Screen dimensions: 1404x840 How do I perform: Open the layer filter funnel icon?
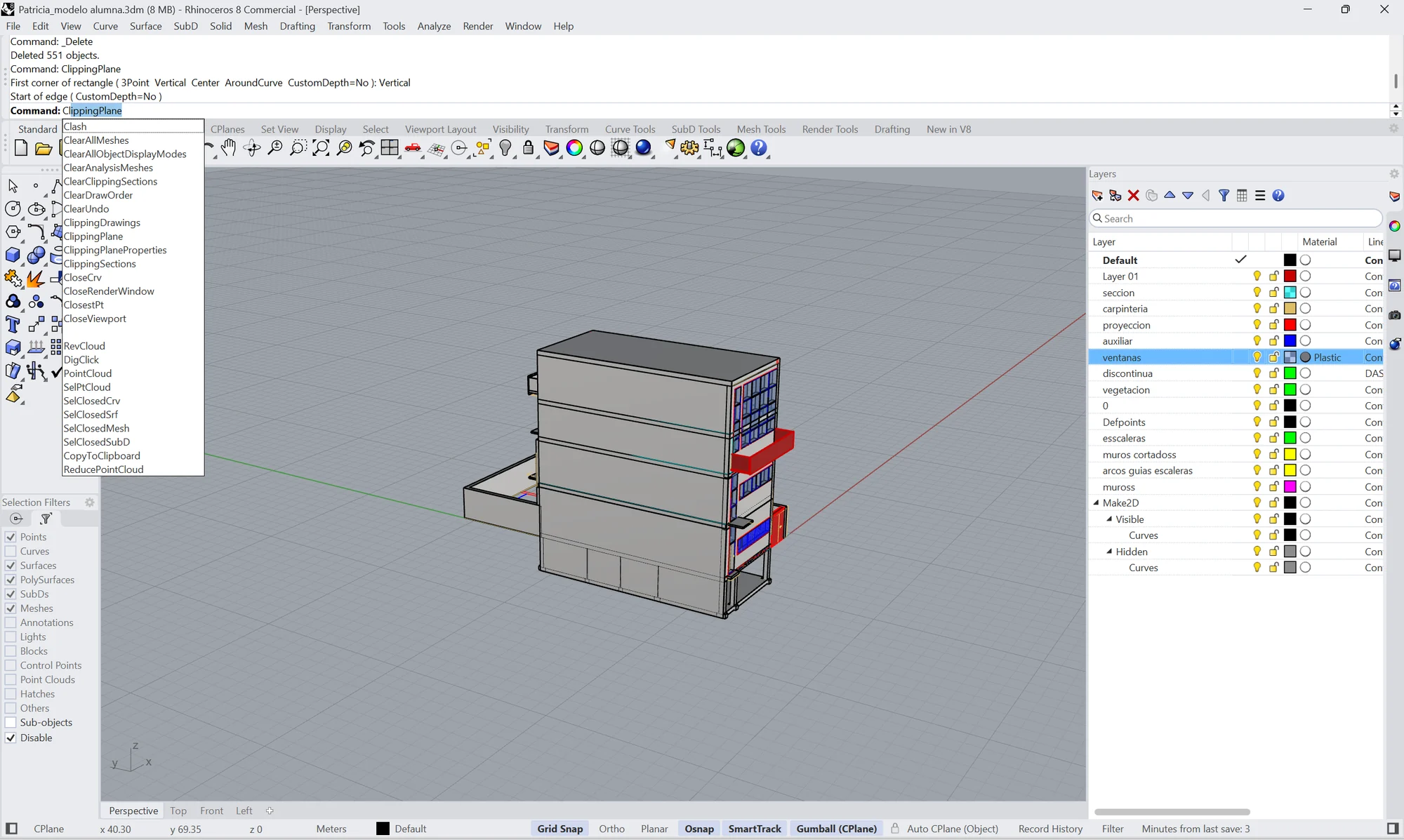pos(1224,196)
